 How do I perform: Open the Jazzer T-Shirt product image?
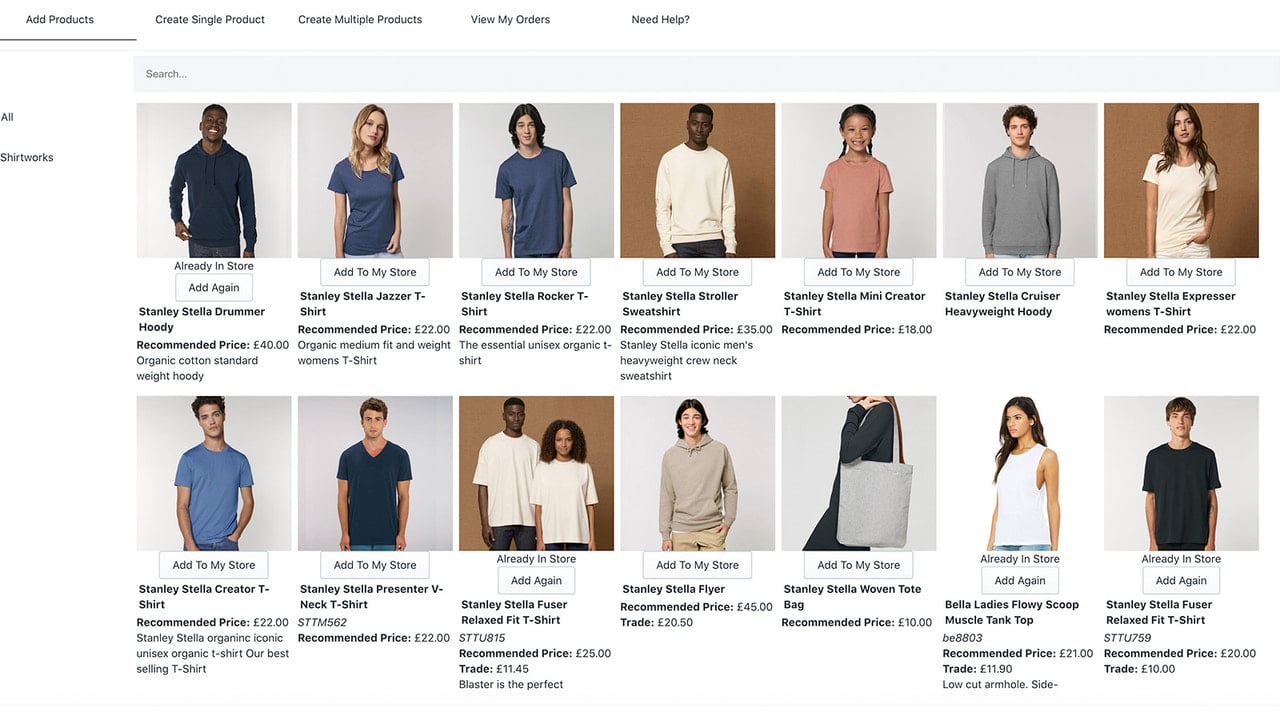(x=375, y=181)
